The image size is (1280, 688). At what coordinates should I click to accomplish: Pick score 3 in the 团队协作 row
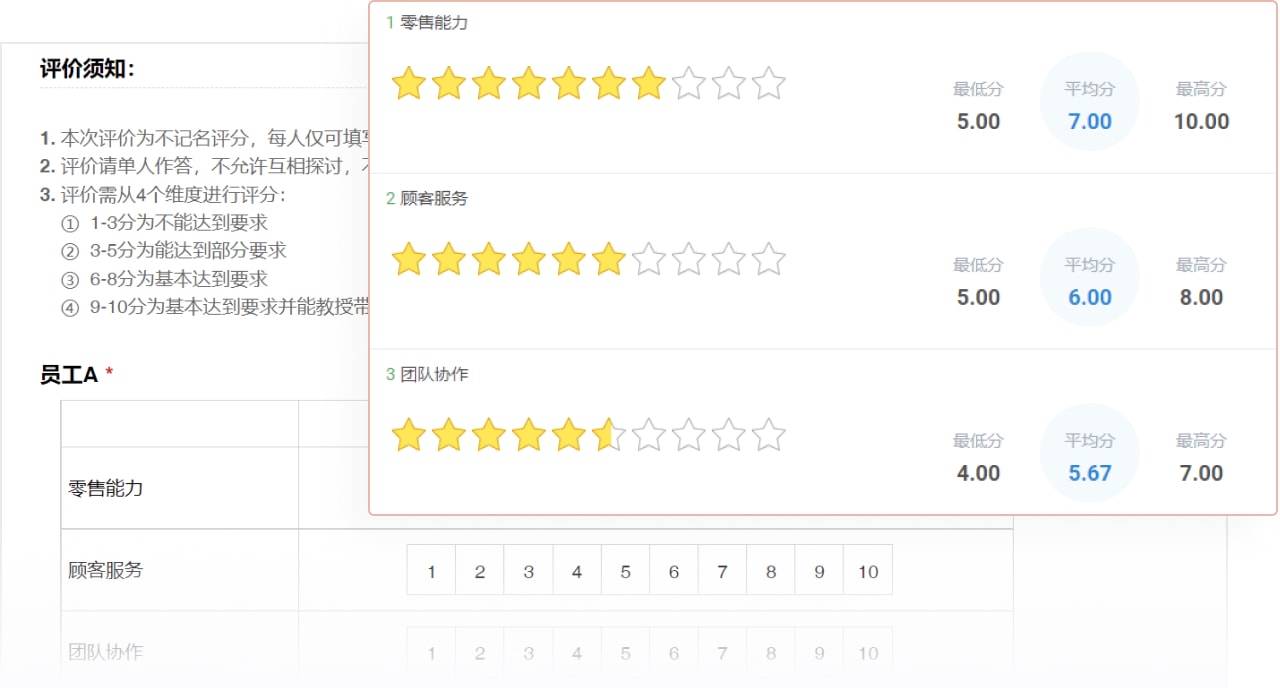pyautogui.click(x=528, y=653)
